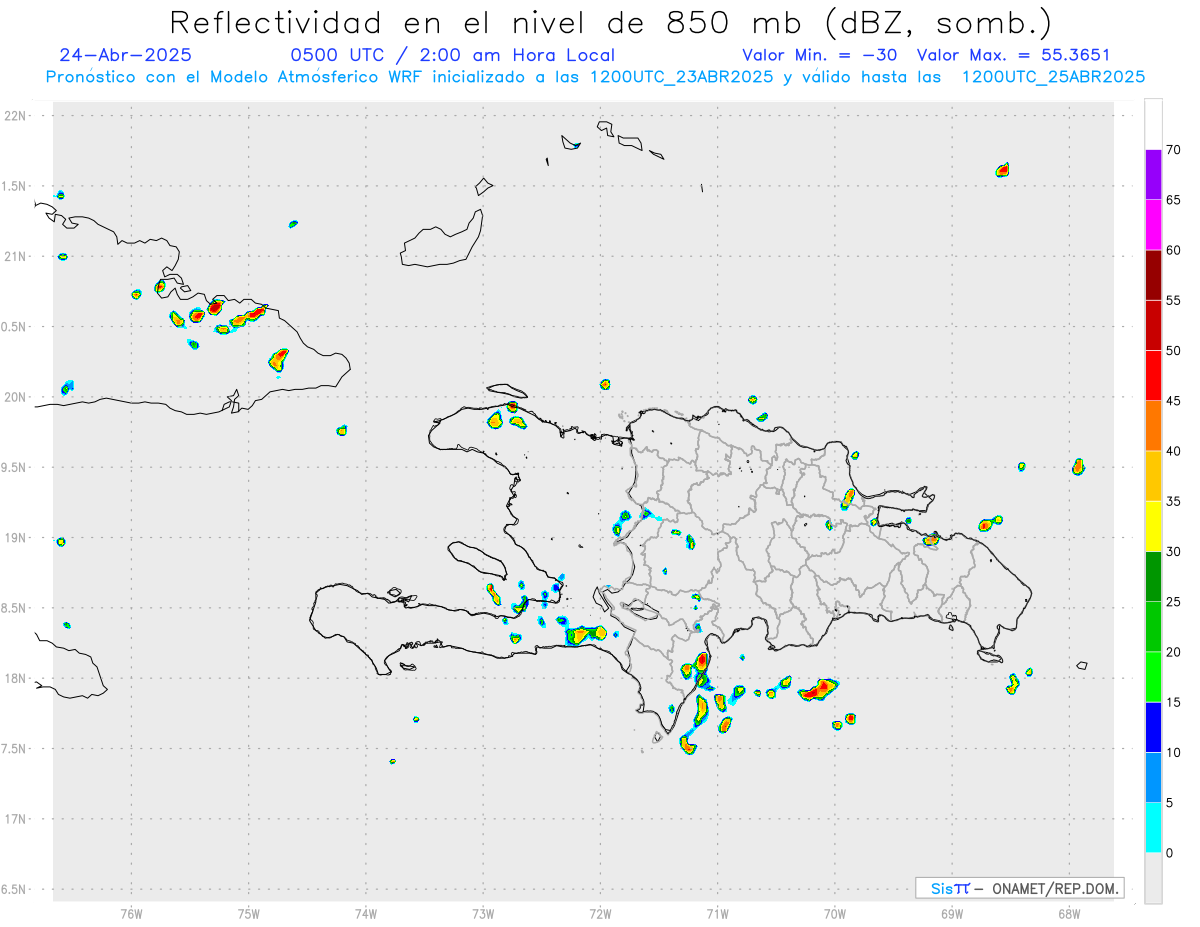The image size is (1200, 927).
Task: Click the '21N' latitude label
Action: coord(17,256)
